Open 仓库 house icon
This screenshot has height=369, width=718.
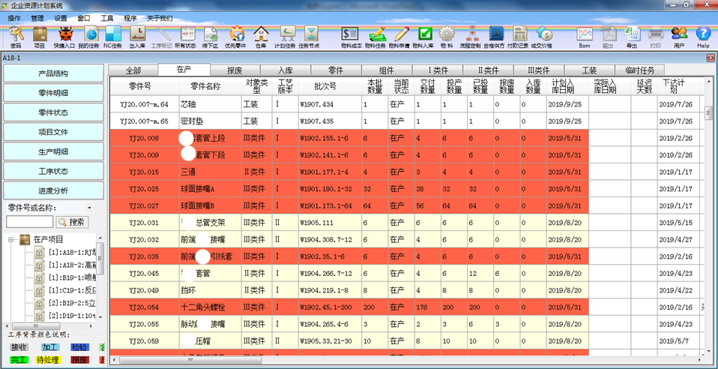[x=261, y=37]
